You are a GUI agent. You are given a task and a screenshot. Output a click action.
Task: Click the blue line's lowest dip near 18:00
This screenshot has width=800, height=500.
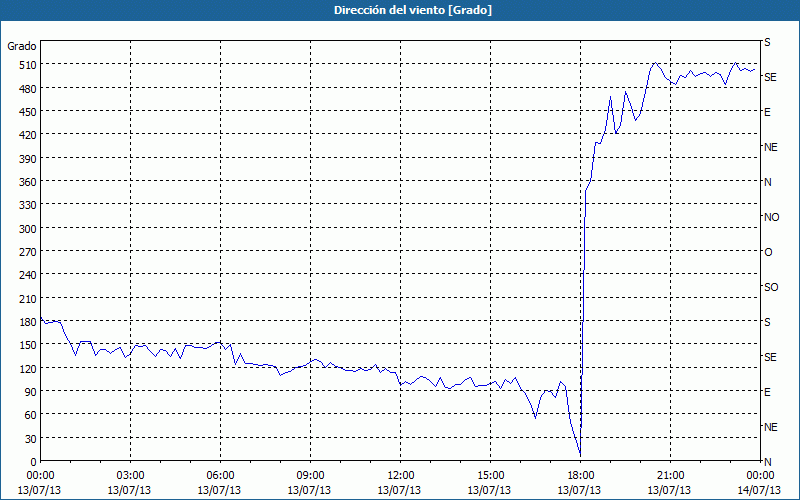click(x=580, y=454)
